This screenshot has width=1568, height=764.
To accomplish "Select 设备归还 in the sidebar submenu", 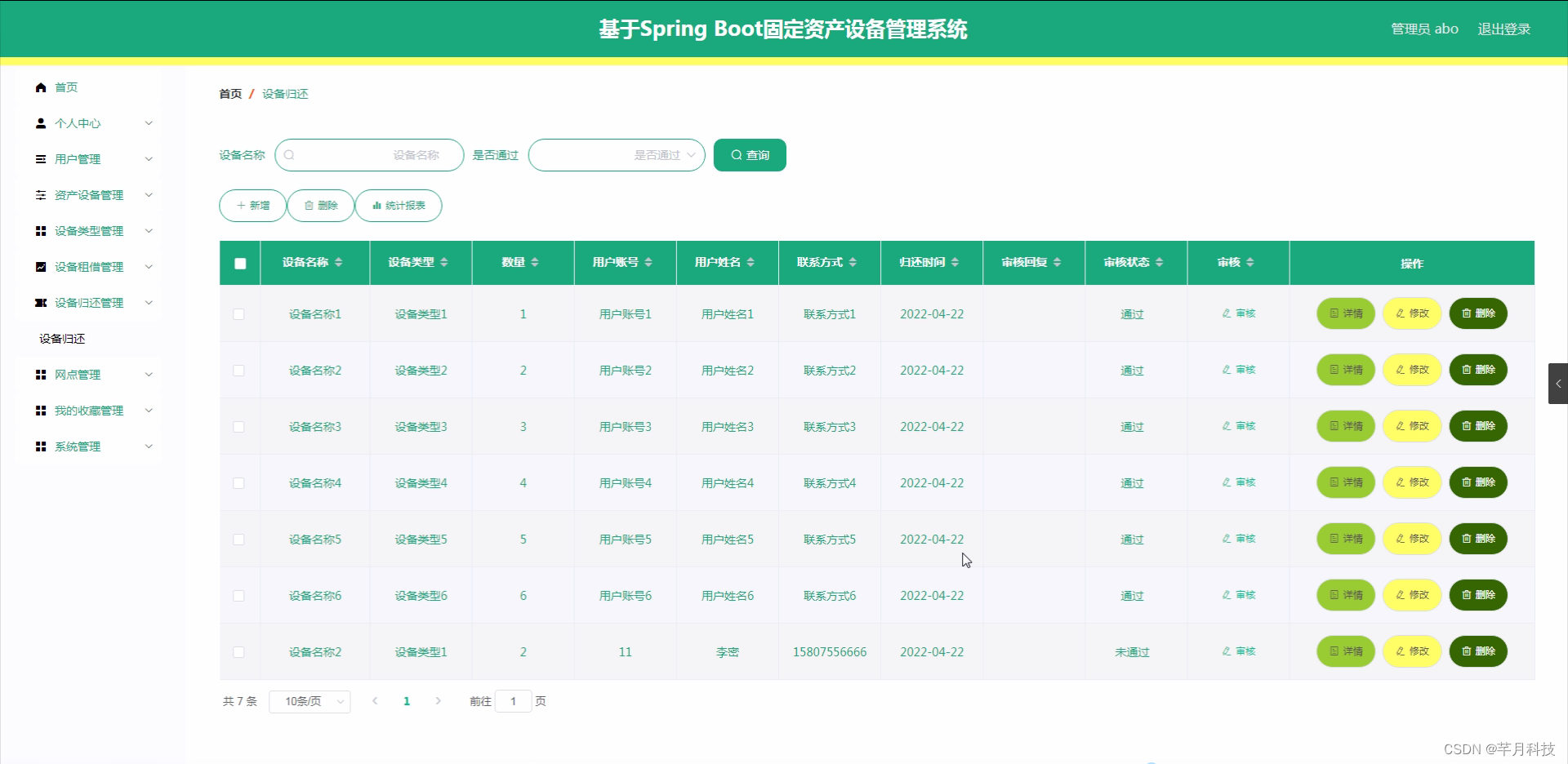I will coord(62,339).
